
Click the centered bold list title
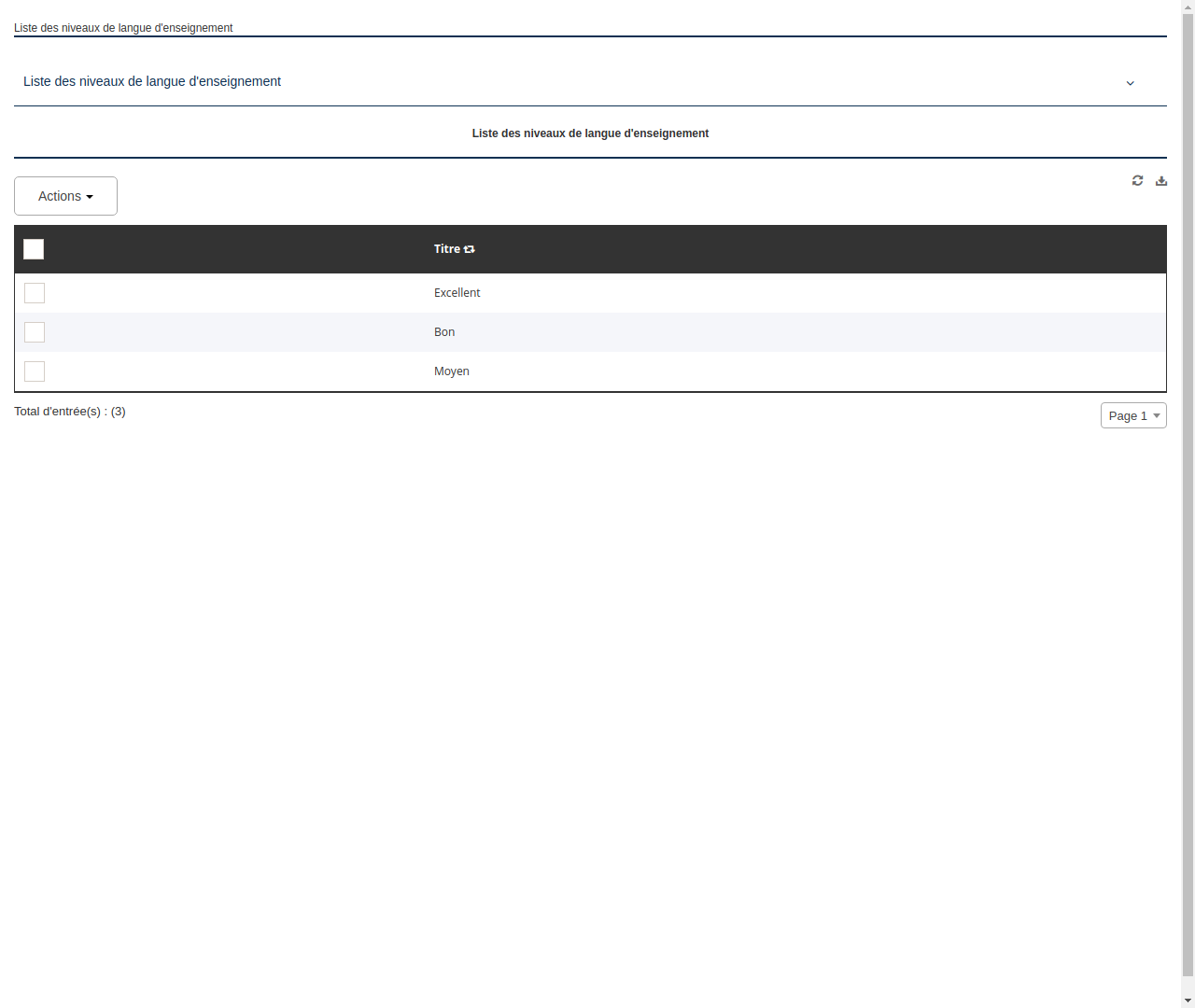(590, 133)
